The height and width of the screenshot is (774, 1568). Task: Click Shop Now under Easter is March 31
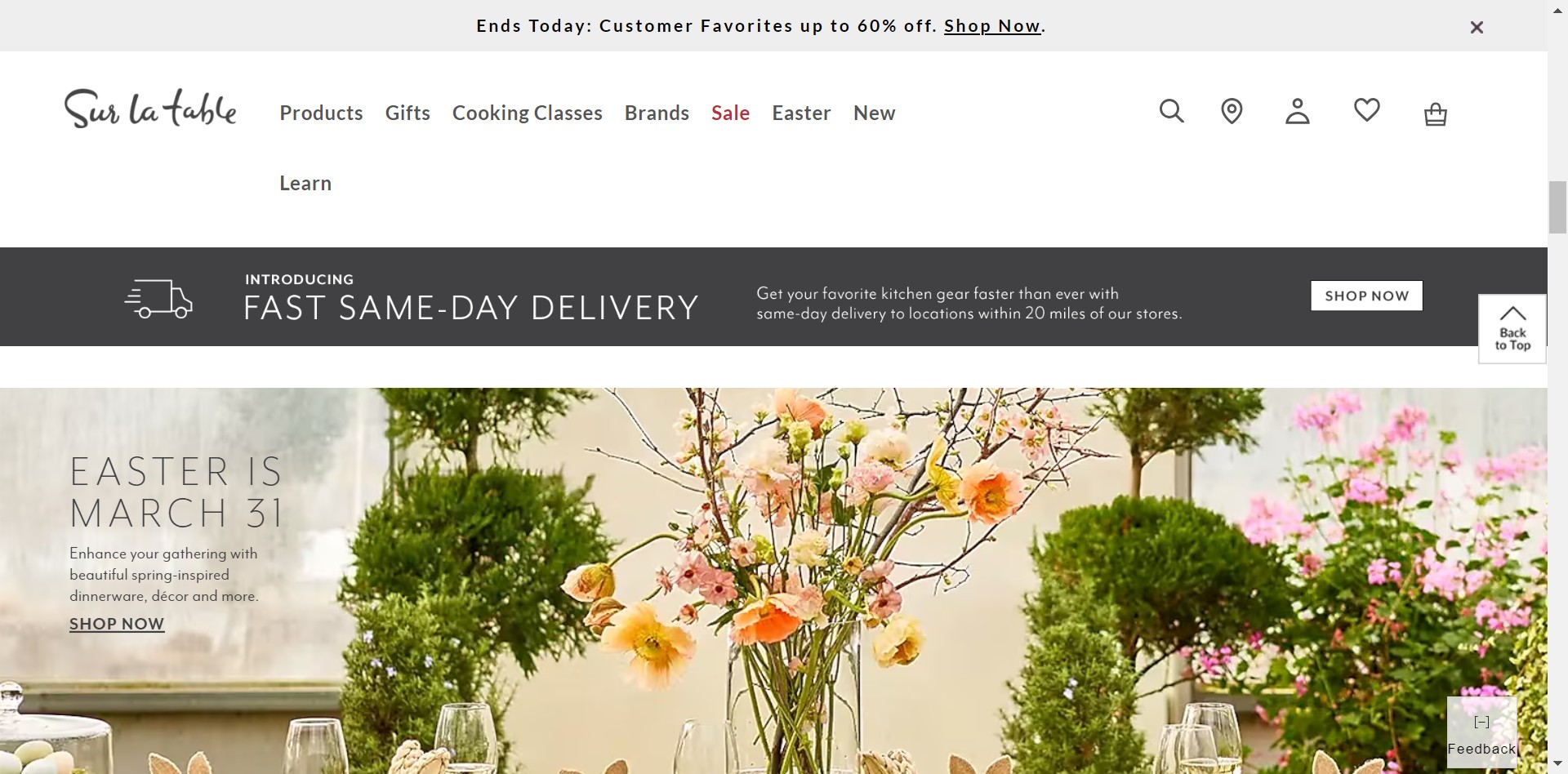coord(117,624)
